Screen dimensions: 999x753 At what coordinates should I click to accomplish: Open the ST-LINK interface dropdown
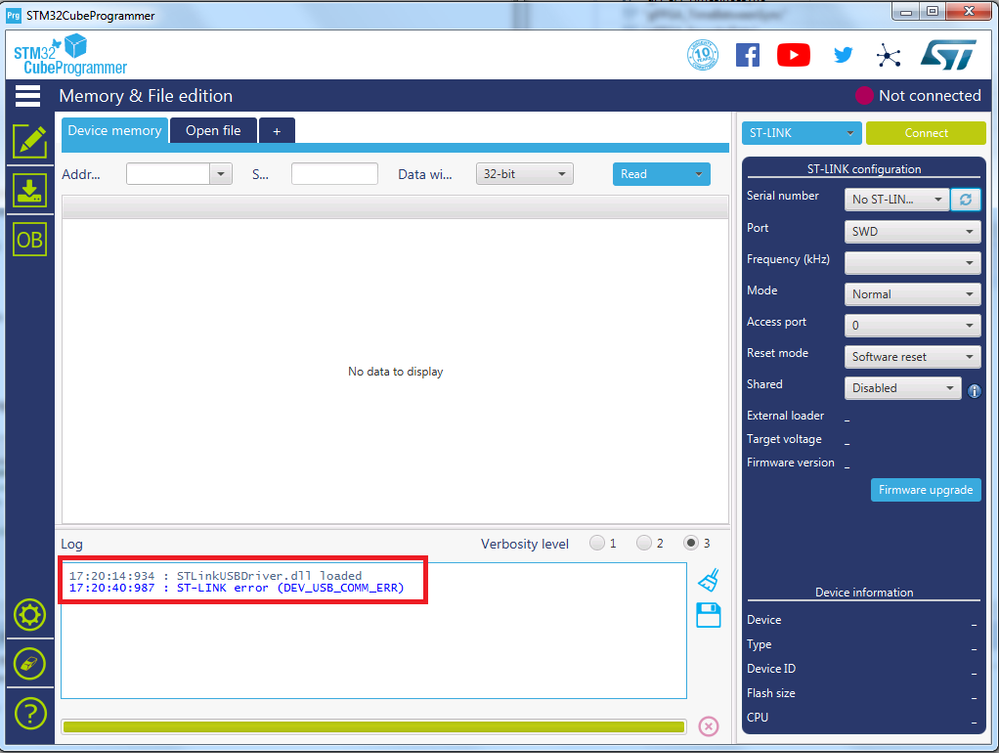(x=801, y=133)
